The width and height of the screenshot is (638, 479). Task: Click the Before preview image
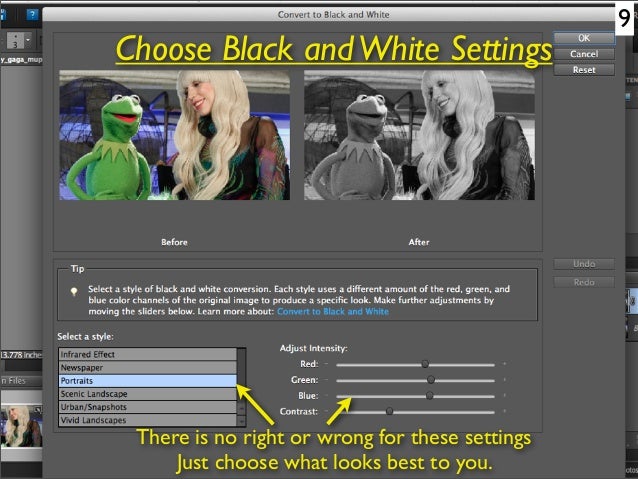click(175, 135)
